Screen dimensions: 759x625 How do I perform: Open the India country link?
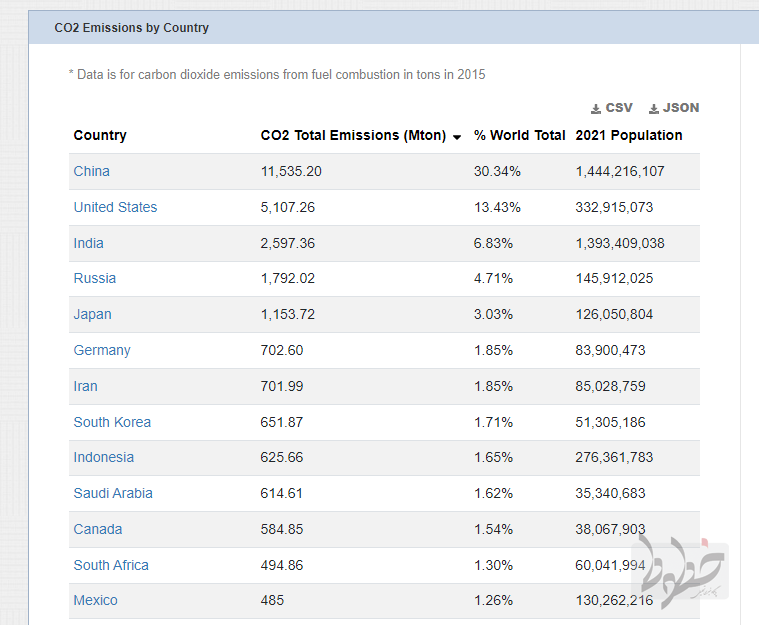click(89, 243)
